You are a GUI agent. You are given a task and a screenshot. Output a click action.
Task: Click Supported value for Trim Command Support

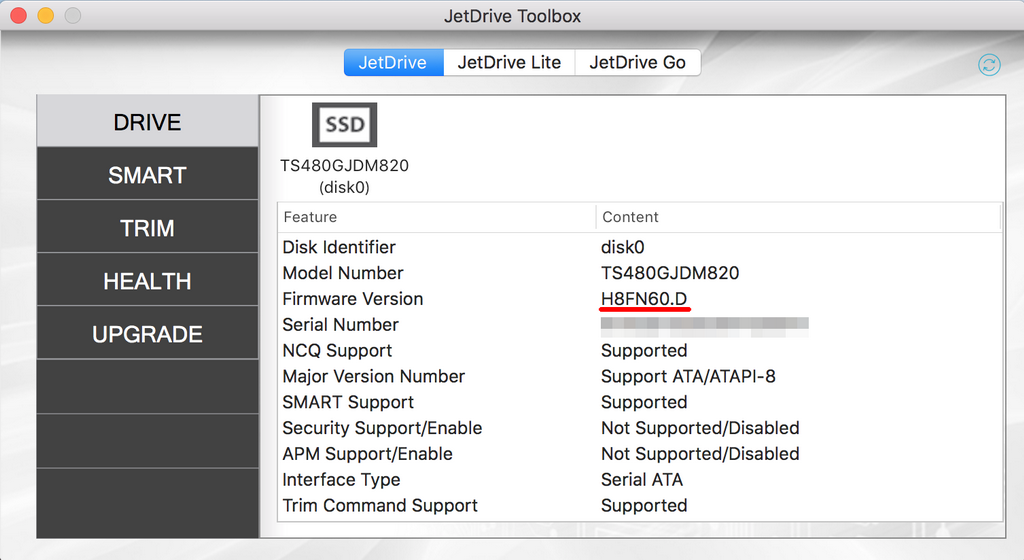pyautogui.click(x=644, y=506)
